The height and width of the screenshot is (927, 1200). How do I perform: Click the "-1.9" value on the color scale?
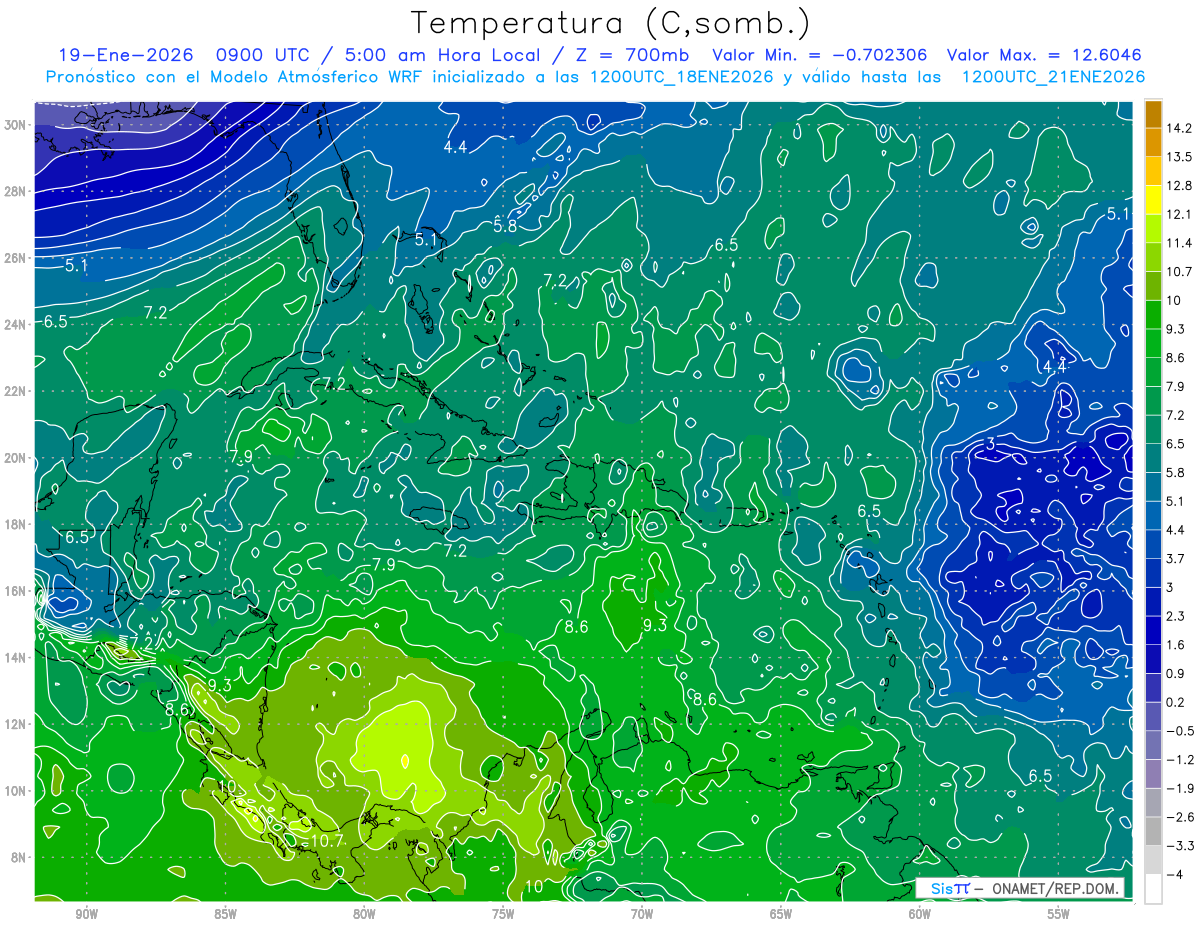[x=1179, y=788]
